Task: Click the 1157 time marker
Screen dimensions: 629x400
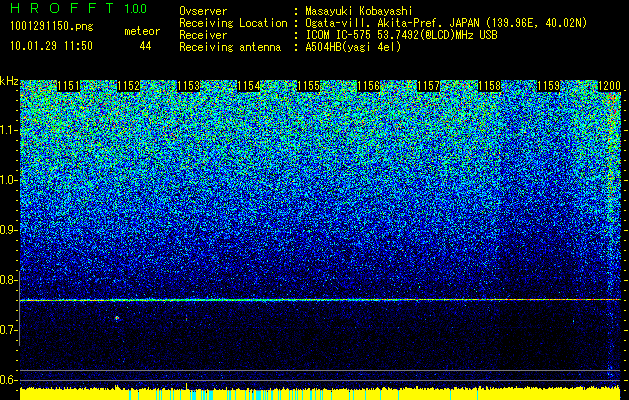Action: [428, 86]
